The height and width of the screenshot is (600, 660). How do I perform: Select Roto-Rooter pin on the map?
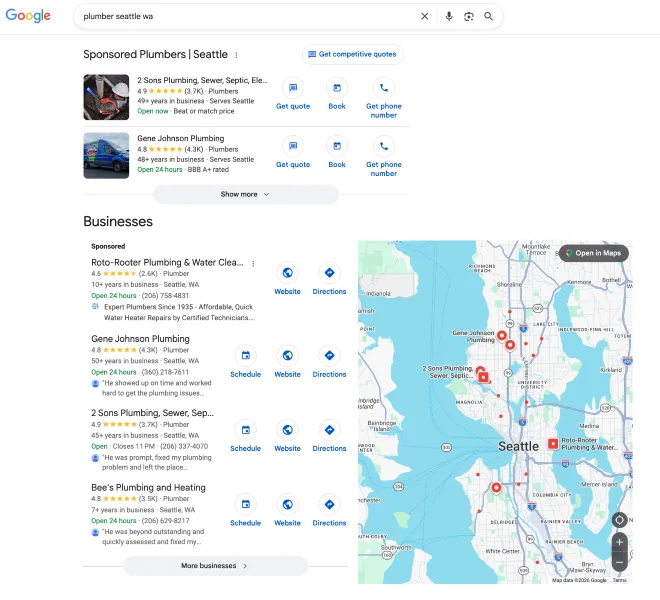(x=553, y=444)
